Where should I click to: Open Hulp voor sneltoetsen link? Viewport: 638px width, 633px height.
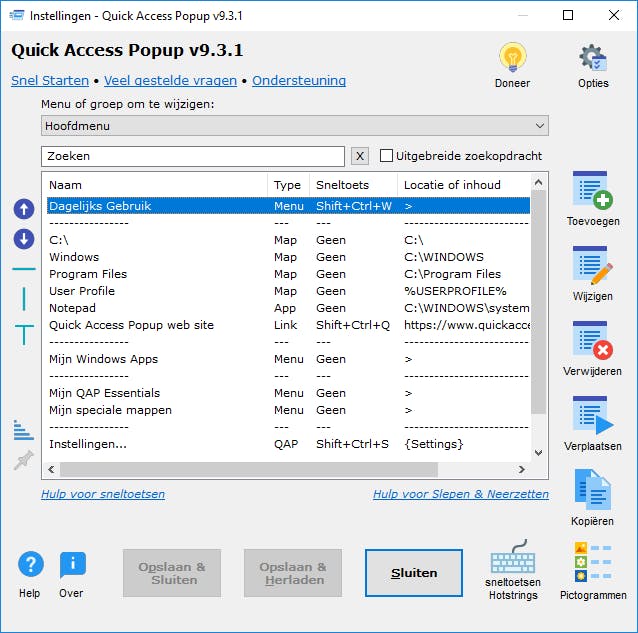coord(103,494)
